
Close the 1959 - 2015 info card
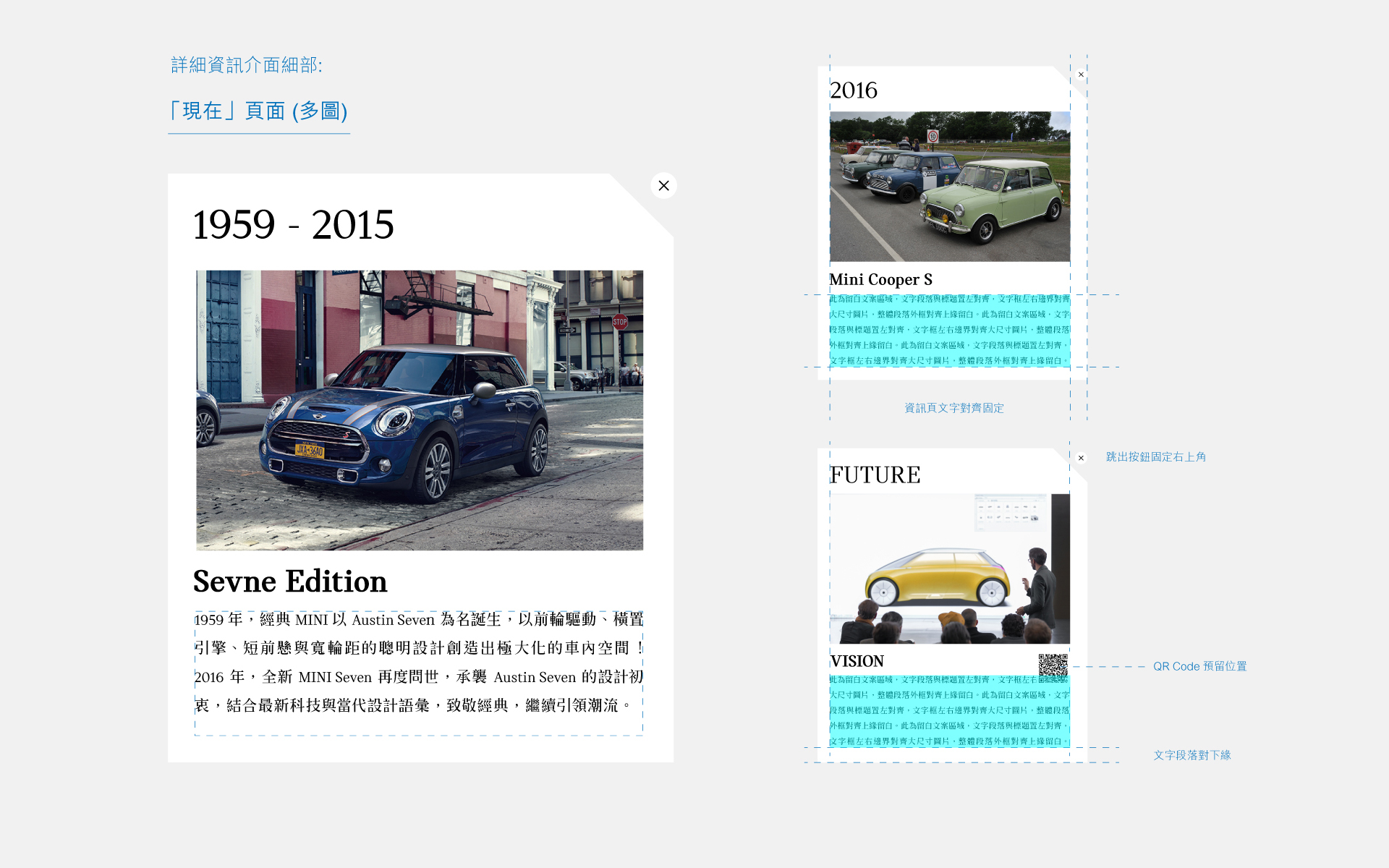(663, 186)
